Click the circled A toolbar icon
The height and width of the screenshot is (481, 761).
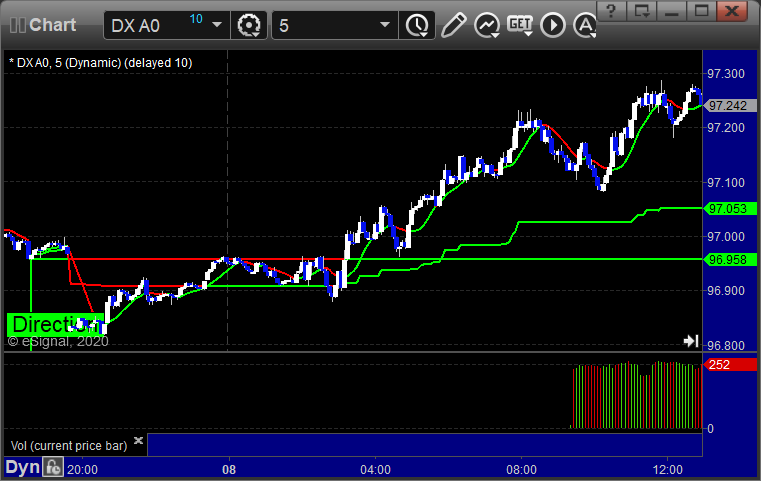point(585,25)
